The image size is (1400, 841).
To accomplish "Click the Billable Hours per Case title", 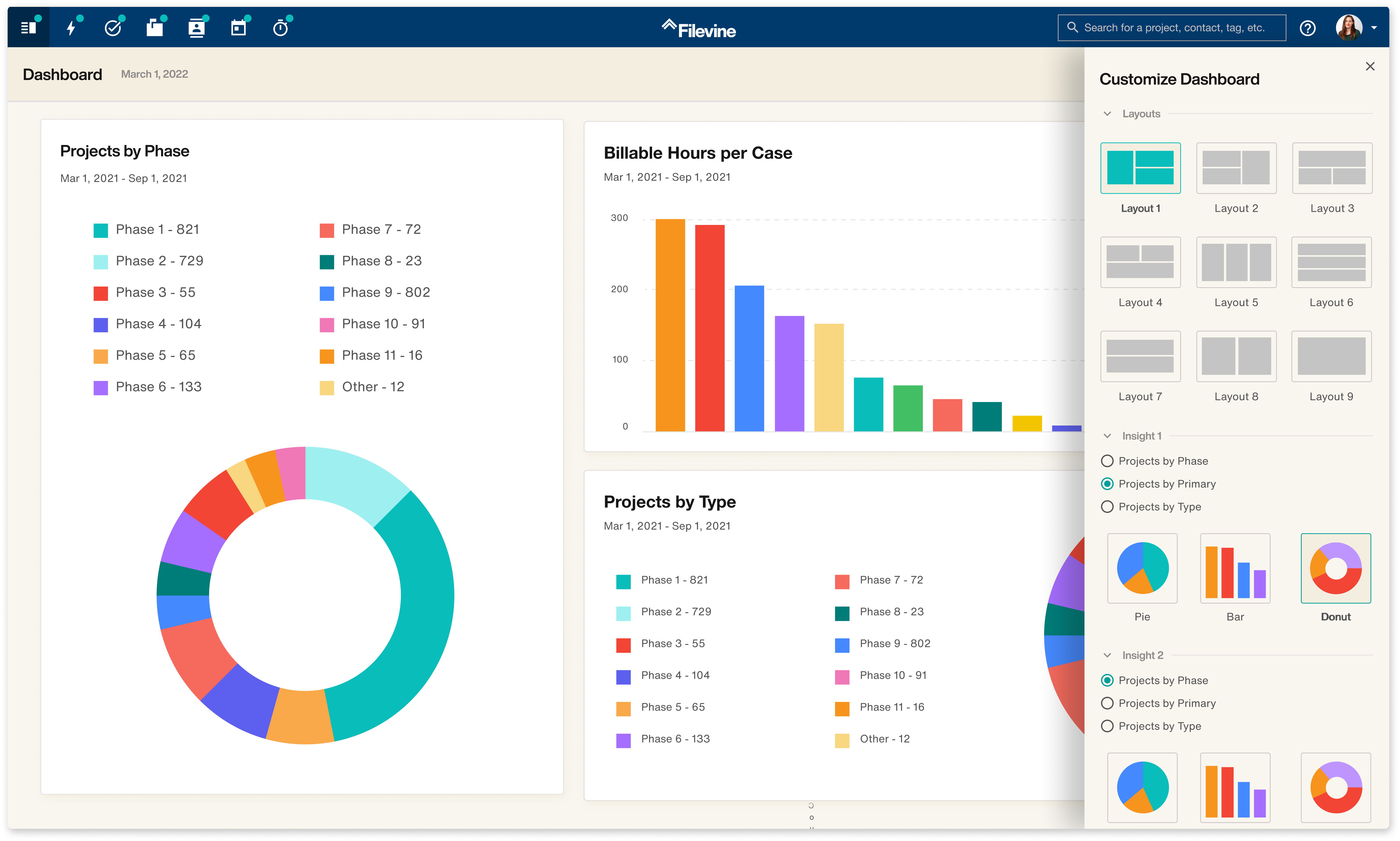I will pos(698,153).
